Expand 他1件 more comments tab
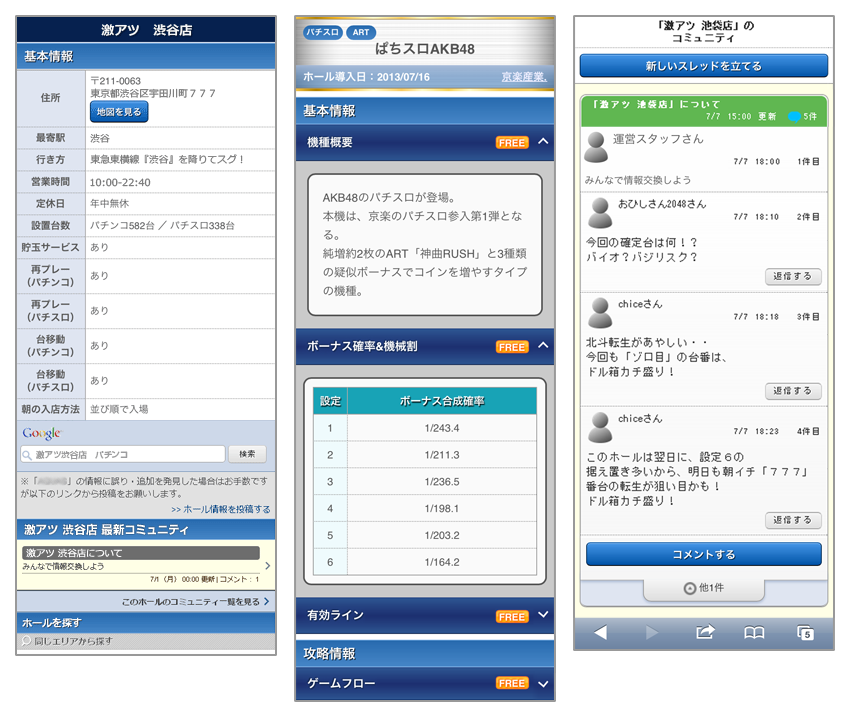Image resolution: width=850 pixels, height=717 pixels. point(704,589)
